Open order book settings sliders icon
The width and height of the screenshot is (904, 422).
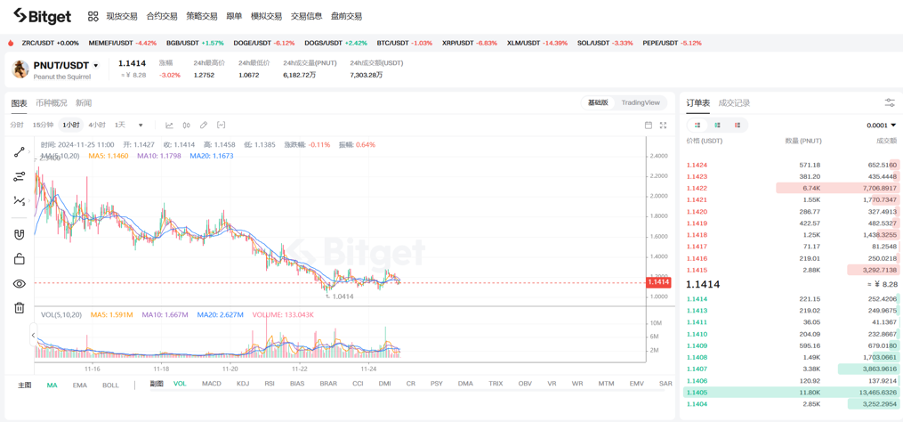(x=890, y=103)
